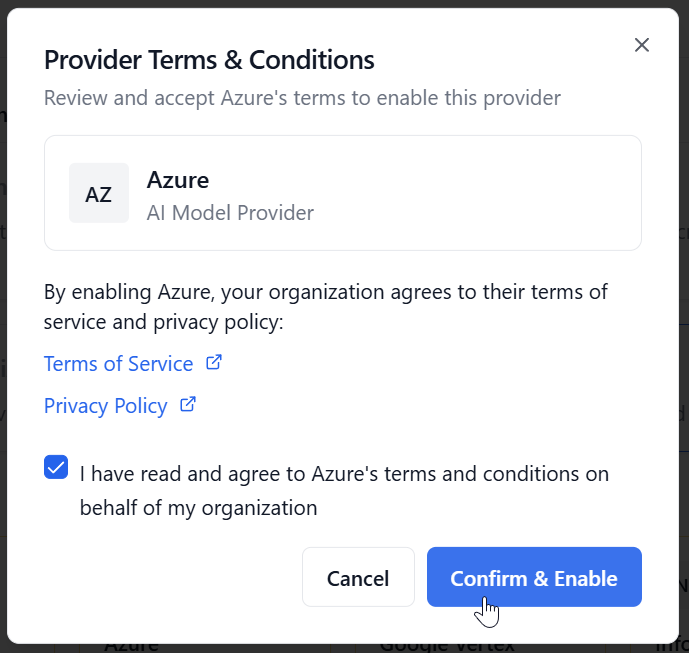689x653 pixels.
Task: Click the partially hidden Azure text below dialog
Action: pos(132,646)
